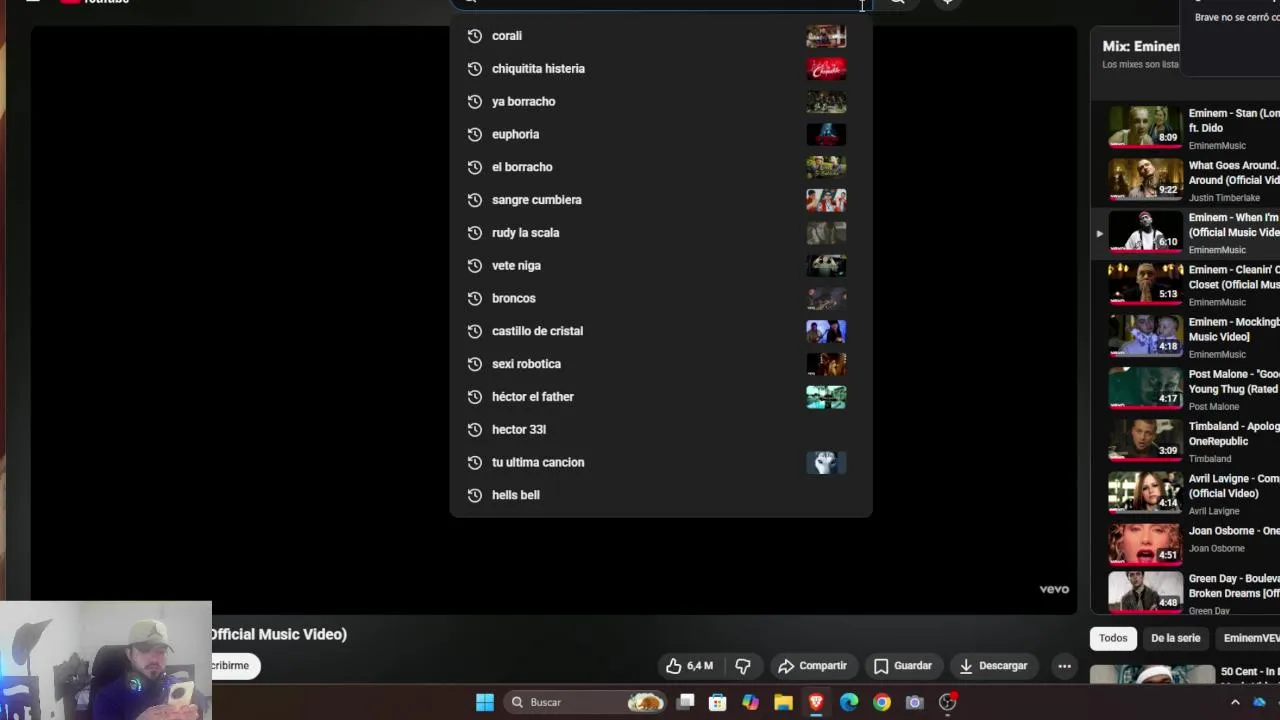This screenshot has height=720, width=1280.
Task: Open File Explorer from the taskbar
Action: click(783, 702)
